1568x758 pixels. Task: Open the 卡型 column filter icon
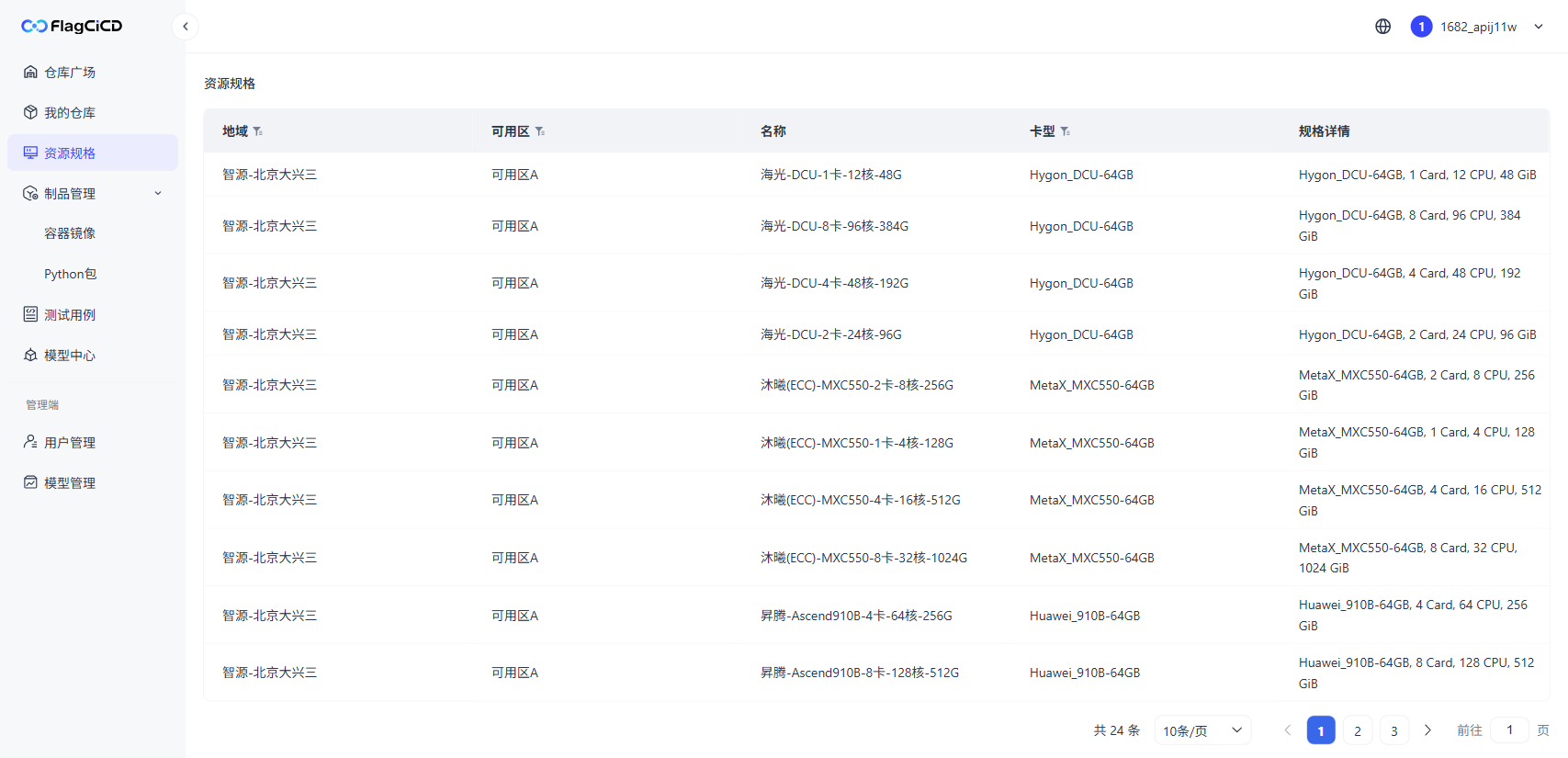[x=1066, y=131]
